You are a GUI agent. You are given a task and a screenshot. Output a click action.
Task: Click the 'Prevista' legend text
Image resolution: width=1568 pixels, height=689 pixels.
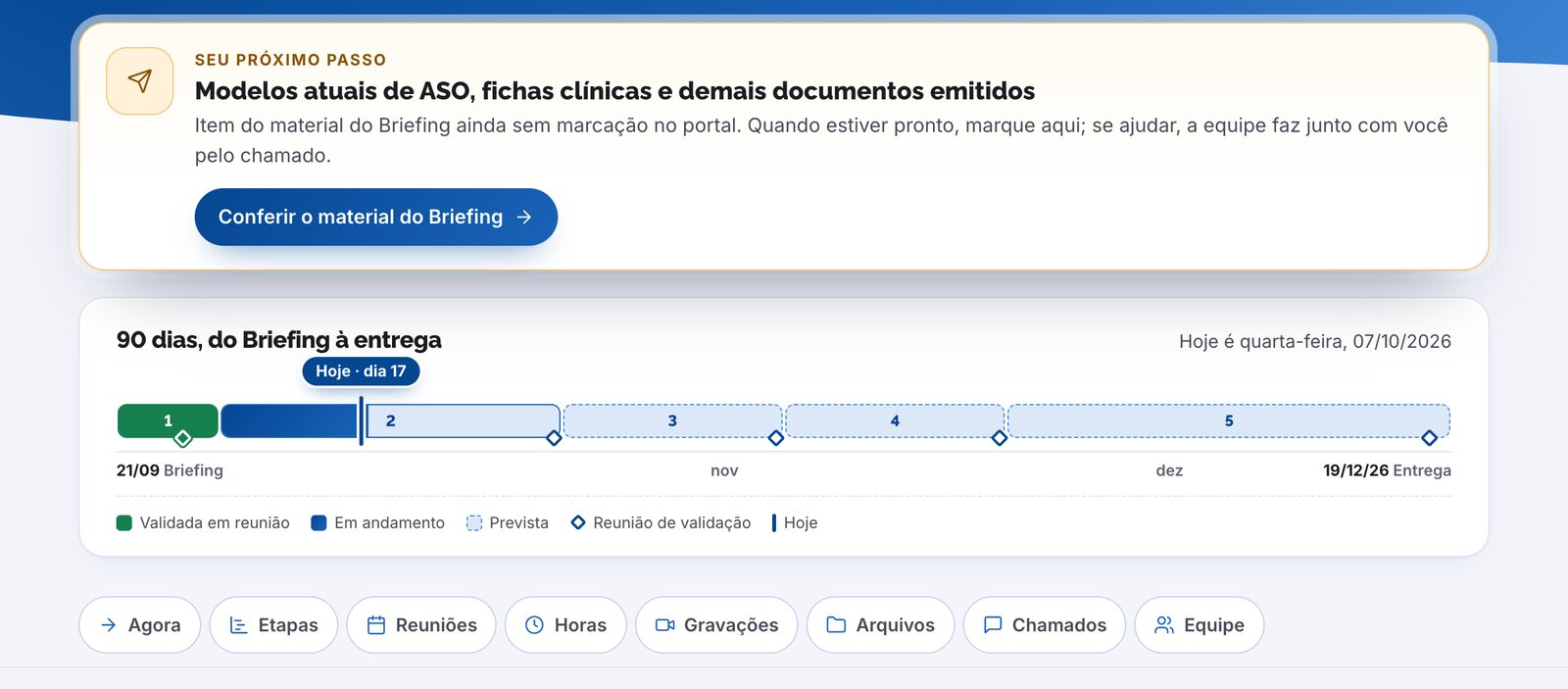coord(519,523)
